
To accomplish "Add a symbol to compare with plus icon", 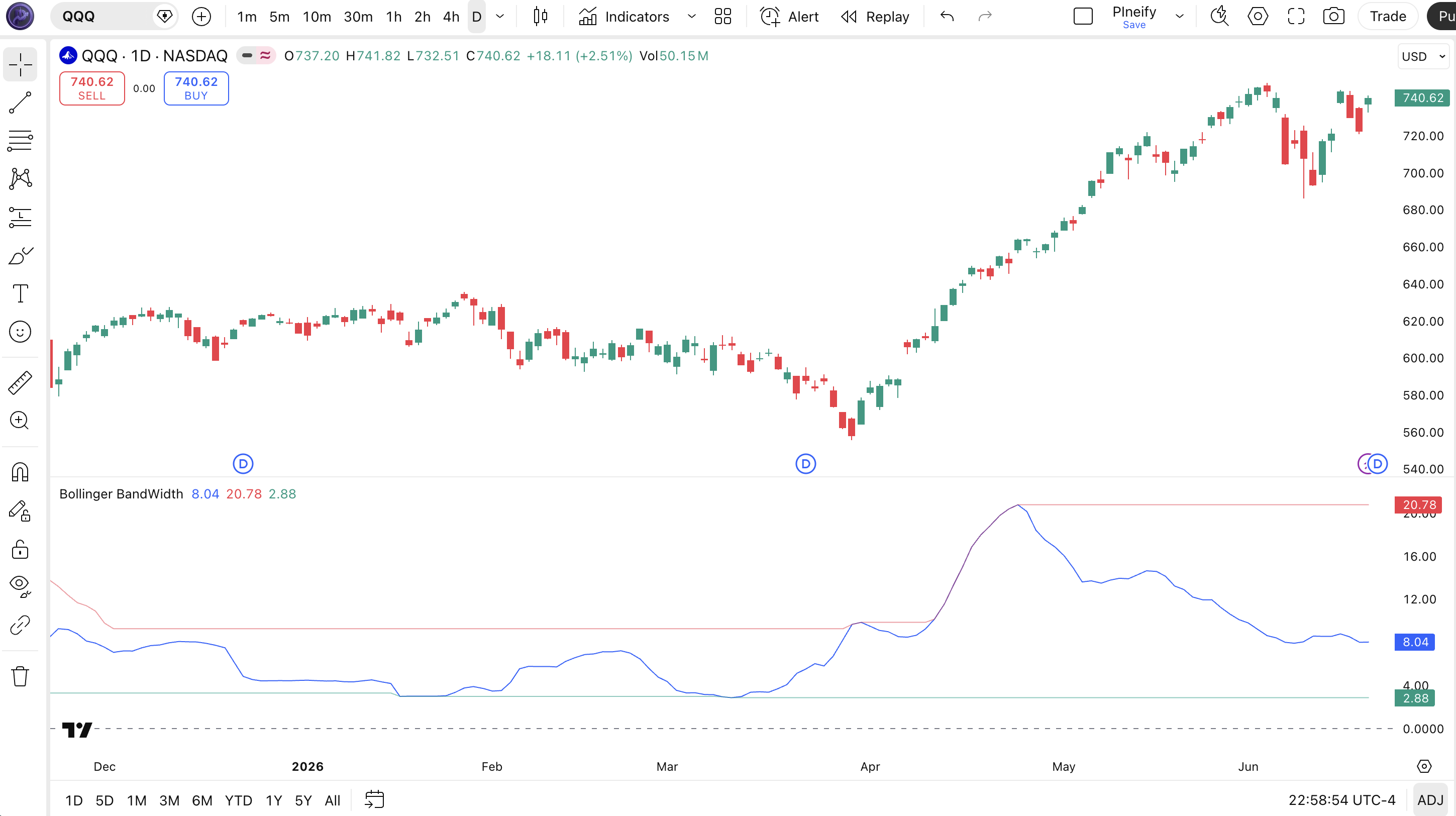I will point(201,17).
